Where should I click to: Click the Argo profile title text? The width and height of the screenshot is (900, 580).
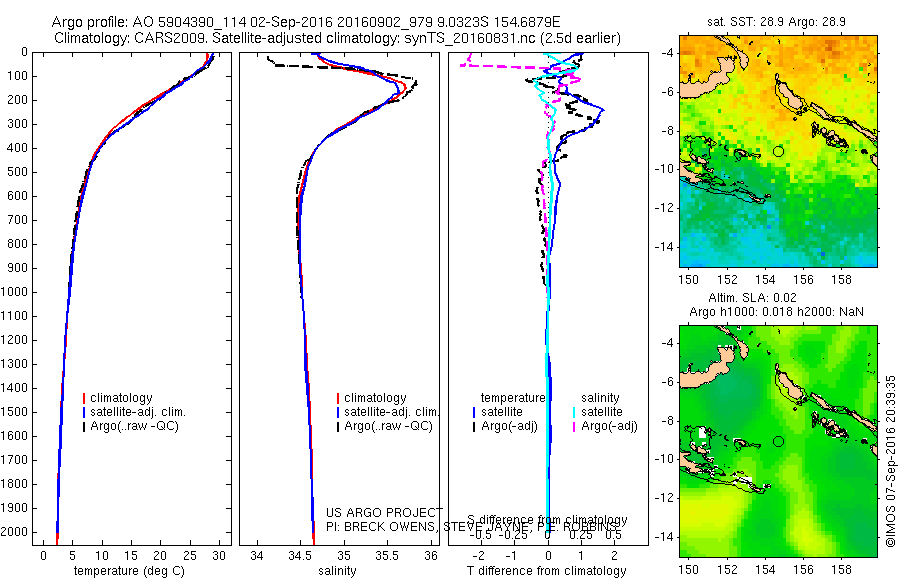[x=306, y=22]
